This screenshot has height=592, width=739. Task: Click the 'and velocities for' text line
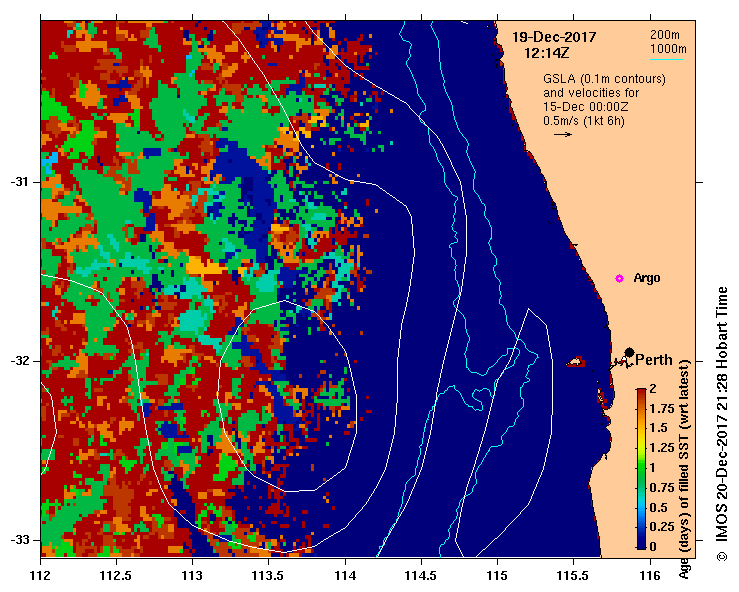coord(591,93)
